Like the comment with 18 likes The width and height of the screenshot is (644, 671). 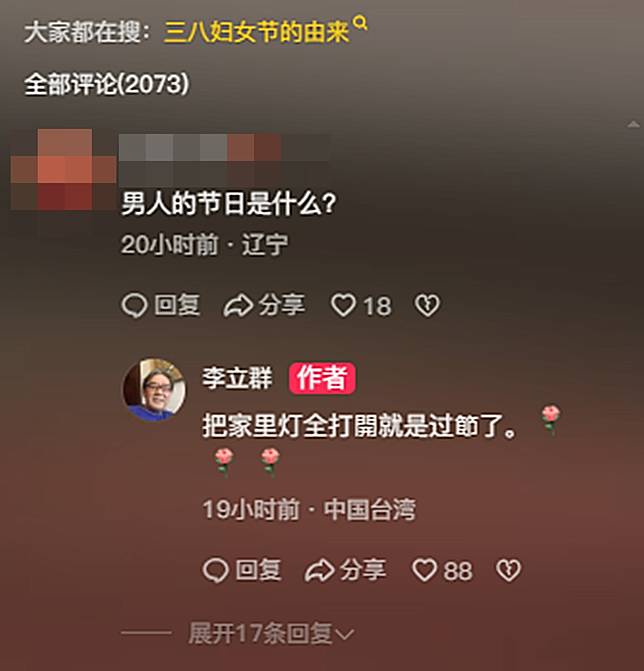[x=344, y=305]
